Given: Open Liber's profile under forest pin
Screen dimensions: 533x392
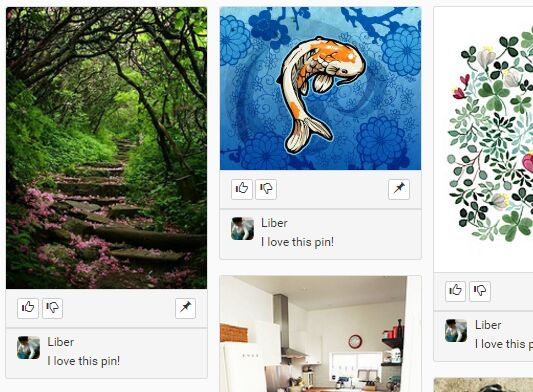Looking at the screenshot, I should pyautogui.click(x=61, y=342).
